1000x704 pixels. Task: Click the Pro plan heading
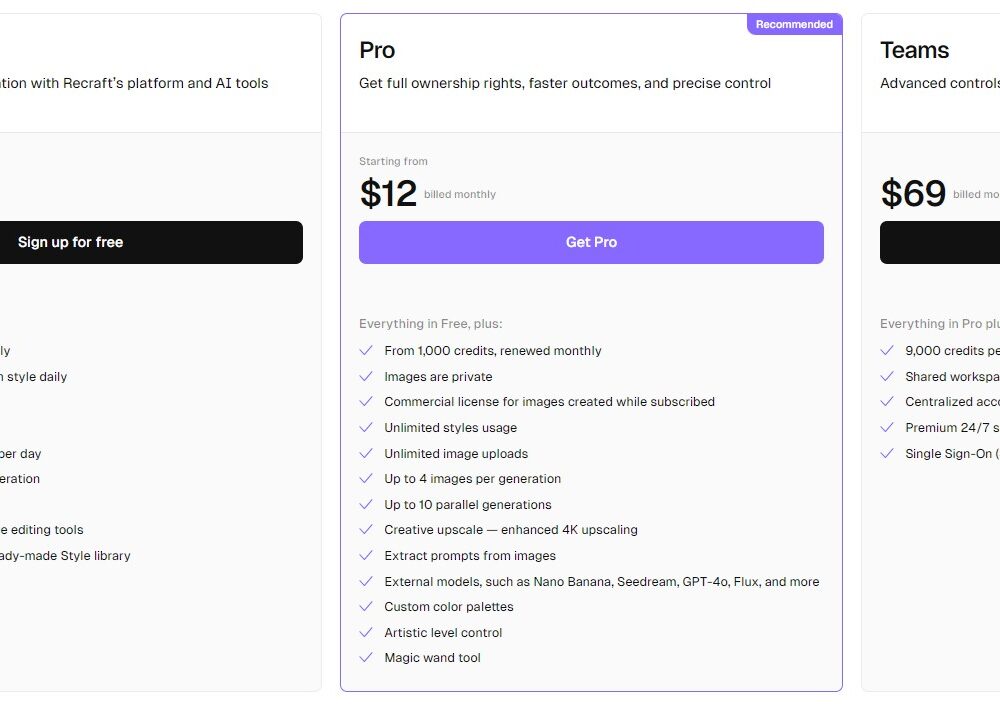[x=377, y=50]
